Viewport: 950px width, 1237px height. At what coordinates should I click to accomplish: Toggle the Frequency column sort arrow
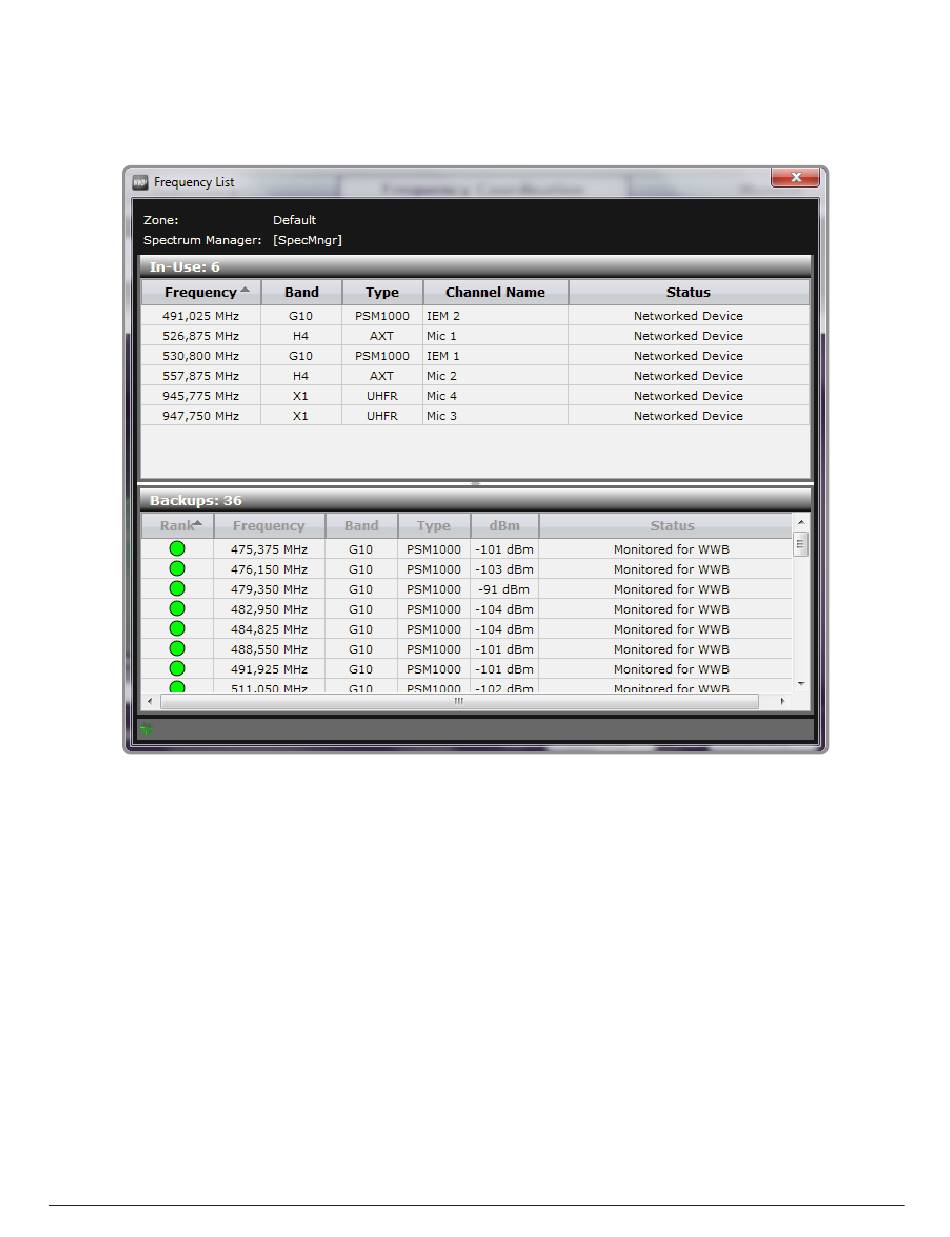[245, 290]
